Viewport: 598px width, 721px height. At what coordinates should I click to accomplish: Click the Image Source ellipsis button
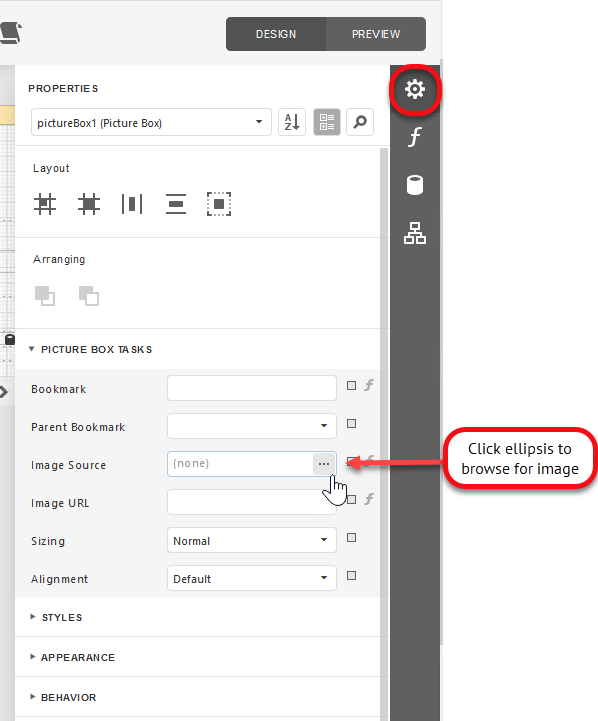[324, 464]
